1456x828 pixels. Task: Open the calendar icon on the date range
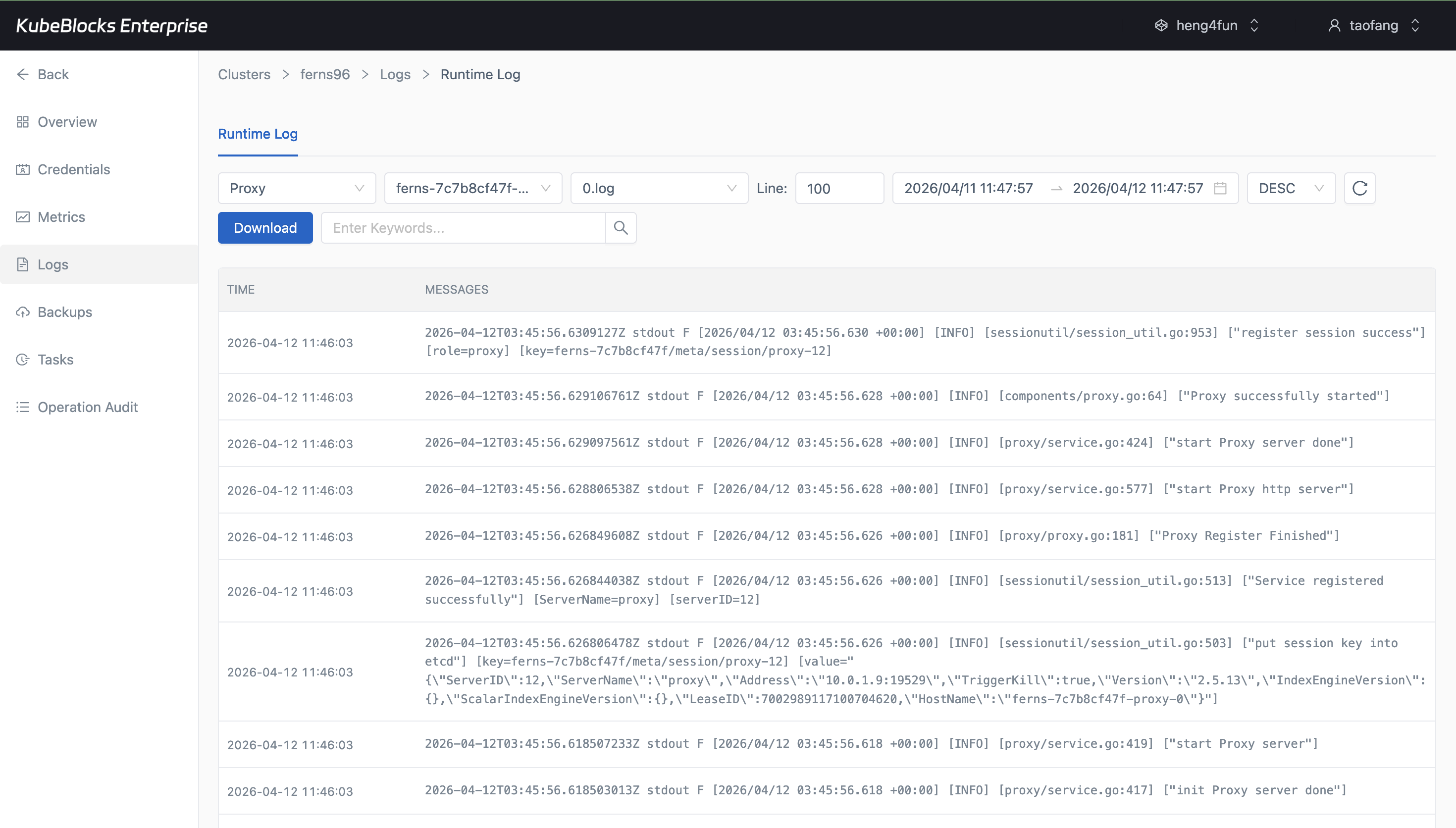click(1220, 188)
